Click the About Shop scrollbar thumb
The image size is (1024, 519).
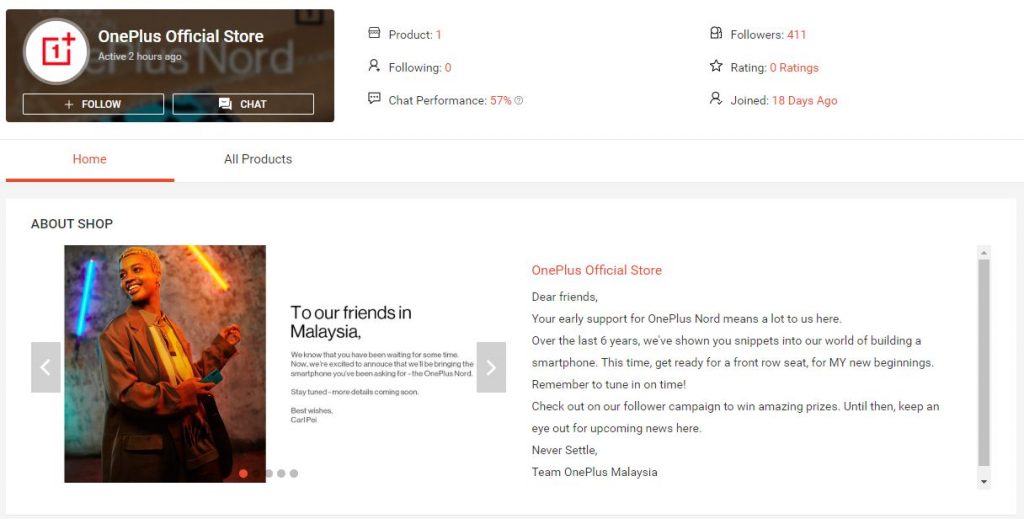[984, 363]
